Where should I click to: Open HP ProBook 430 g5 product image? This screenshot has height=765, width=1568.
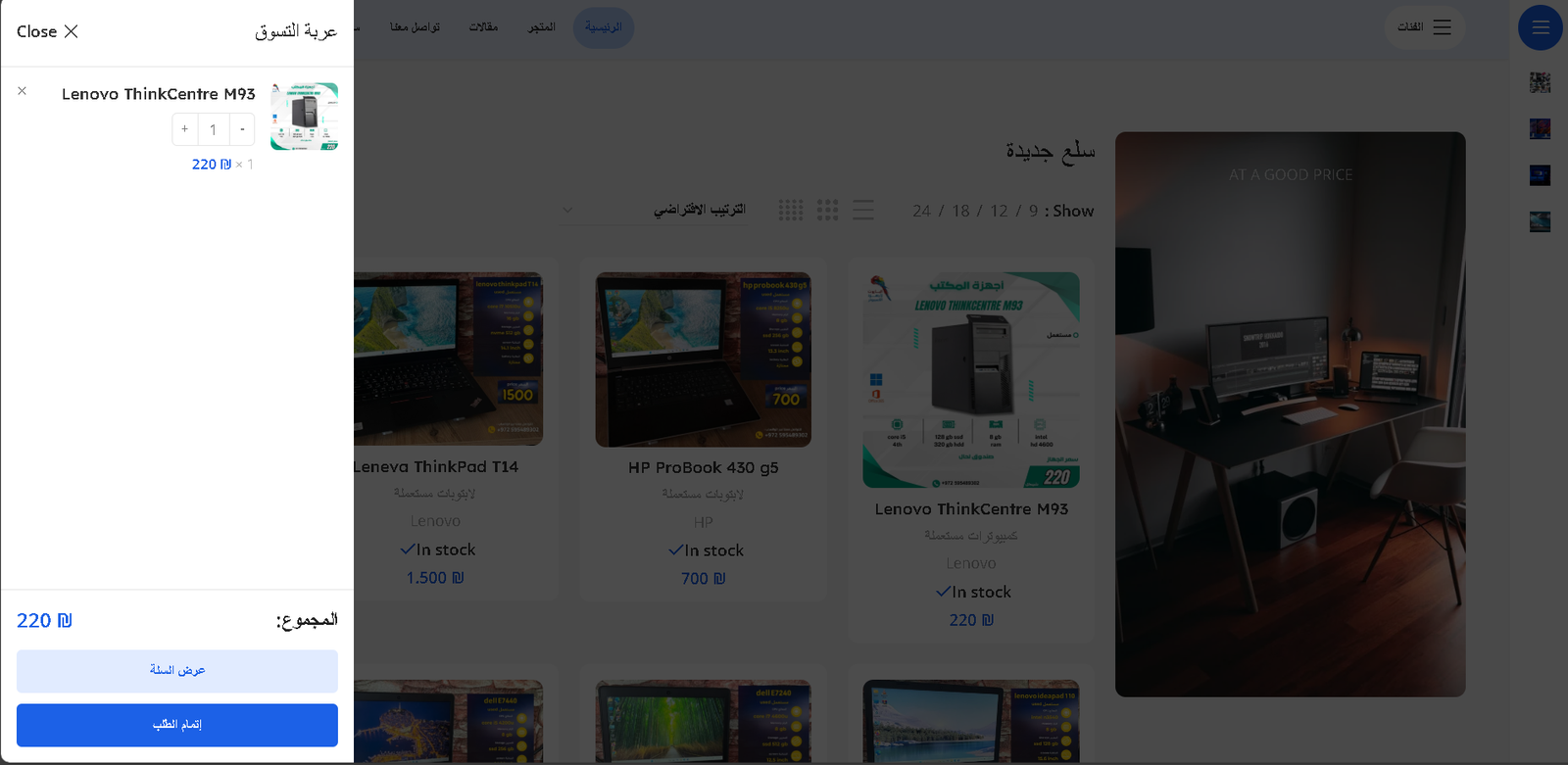[x=704, y=359]
